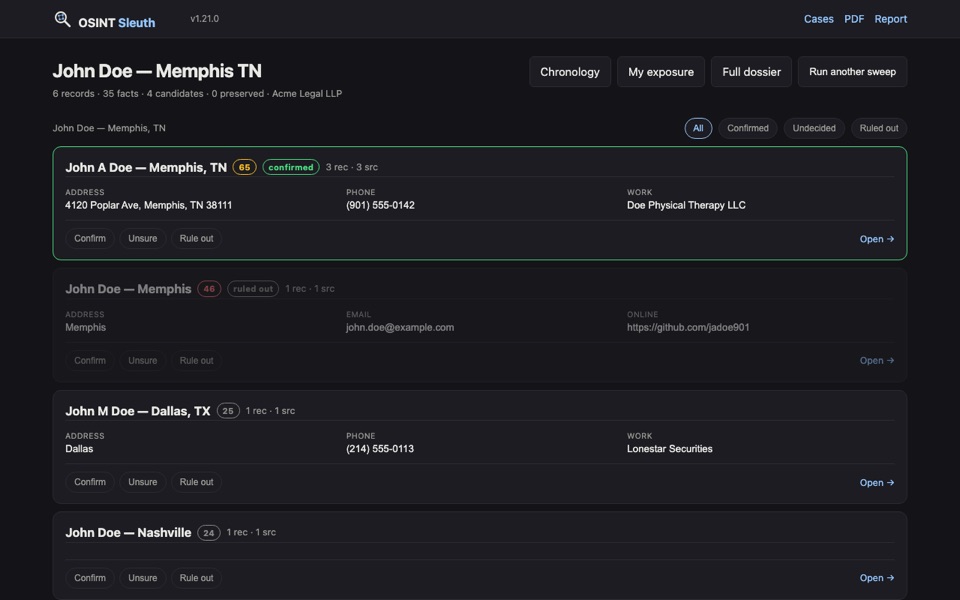Confirm the John Doe Nashville candidate
This screenshot has height=600, width=960.
[x=90, y=578]
